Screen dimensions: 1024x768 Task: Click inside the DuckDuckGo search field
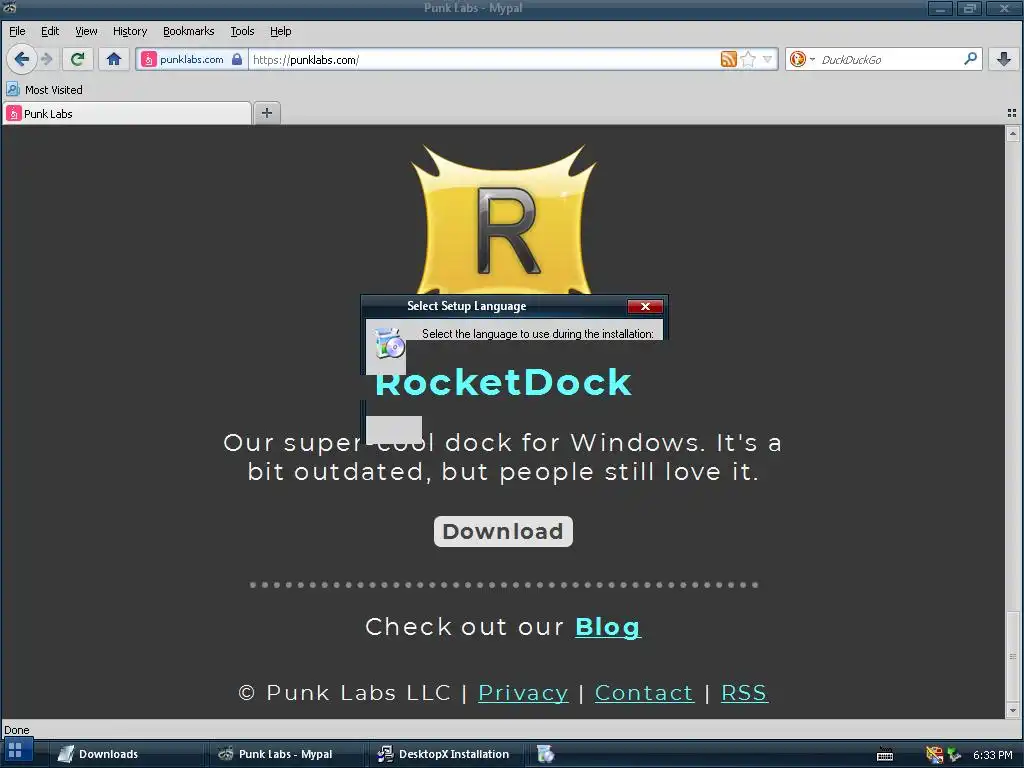890,59
